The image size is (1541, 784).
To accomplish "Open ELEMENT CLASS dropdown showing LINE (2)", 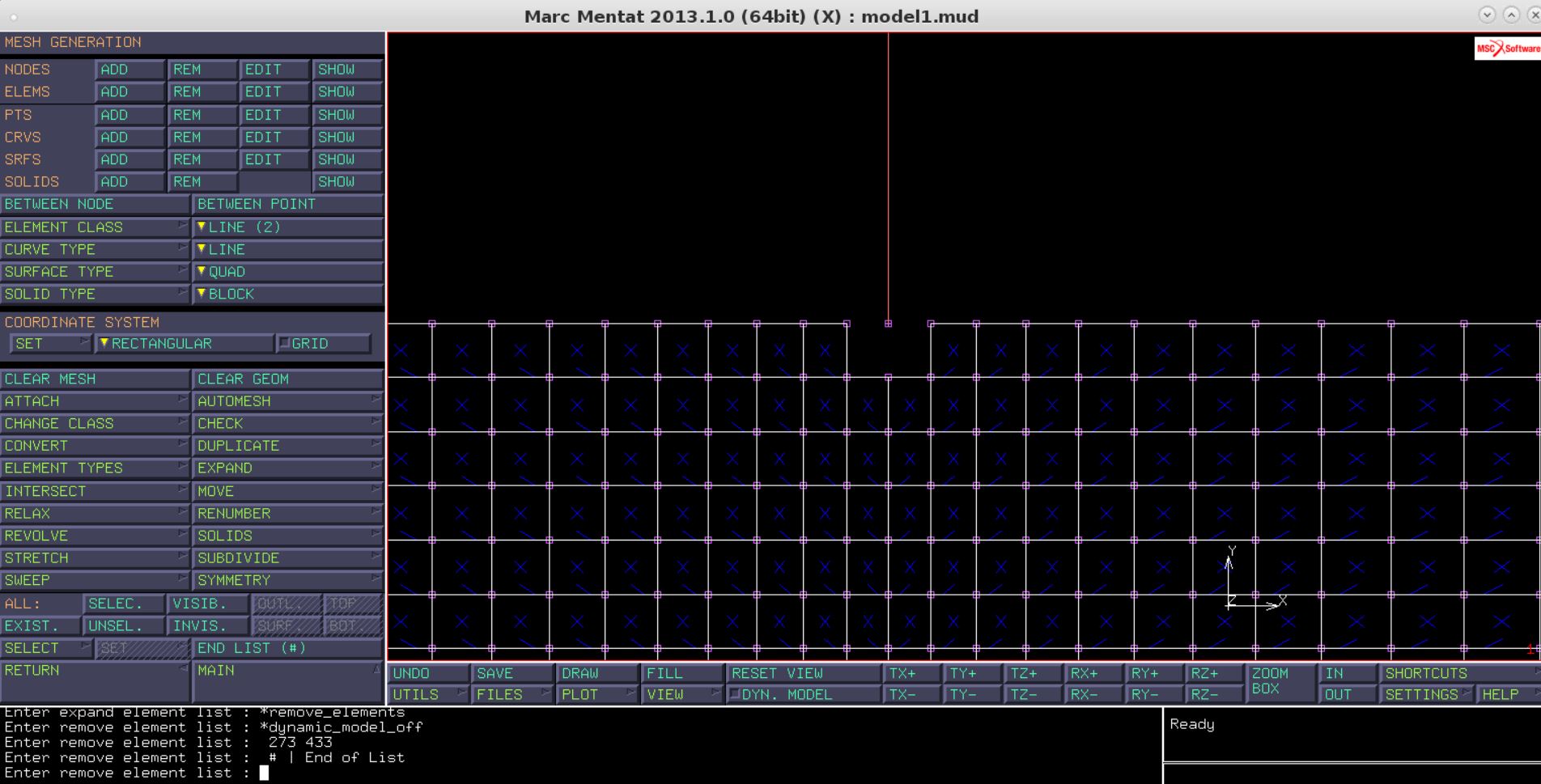I will [287, 227].
